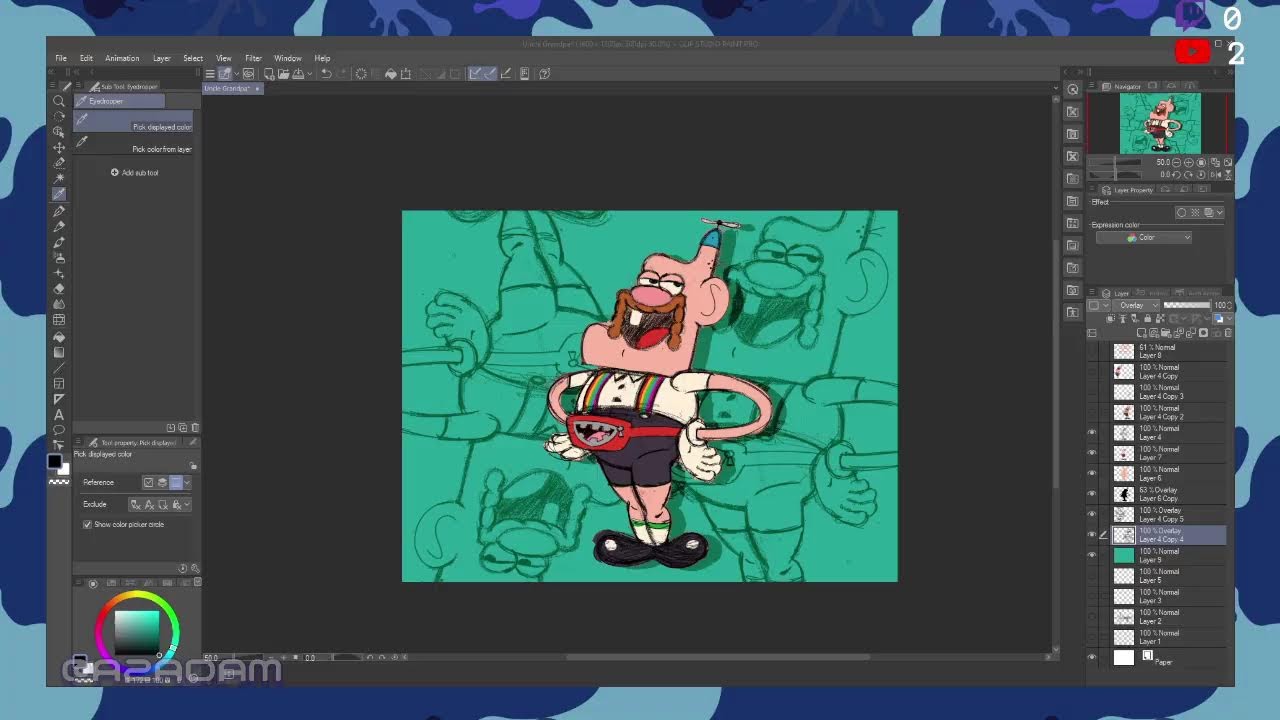Image resolution: width=1280 pixels, height=720 pixels.
Task: Open the Window menu
Action: pos(287,58)
